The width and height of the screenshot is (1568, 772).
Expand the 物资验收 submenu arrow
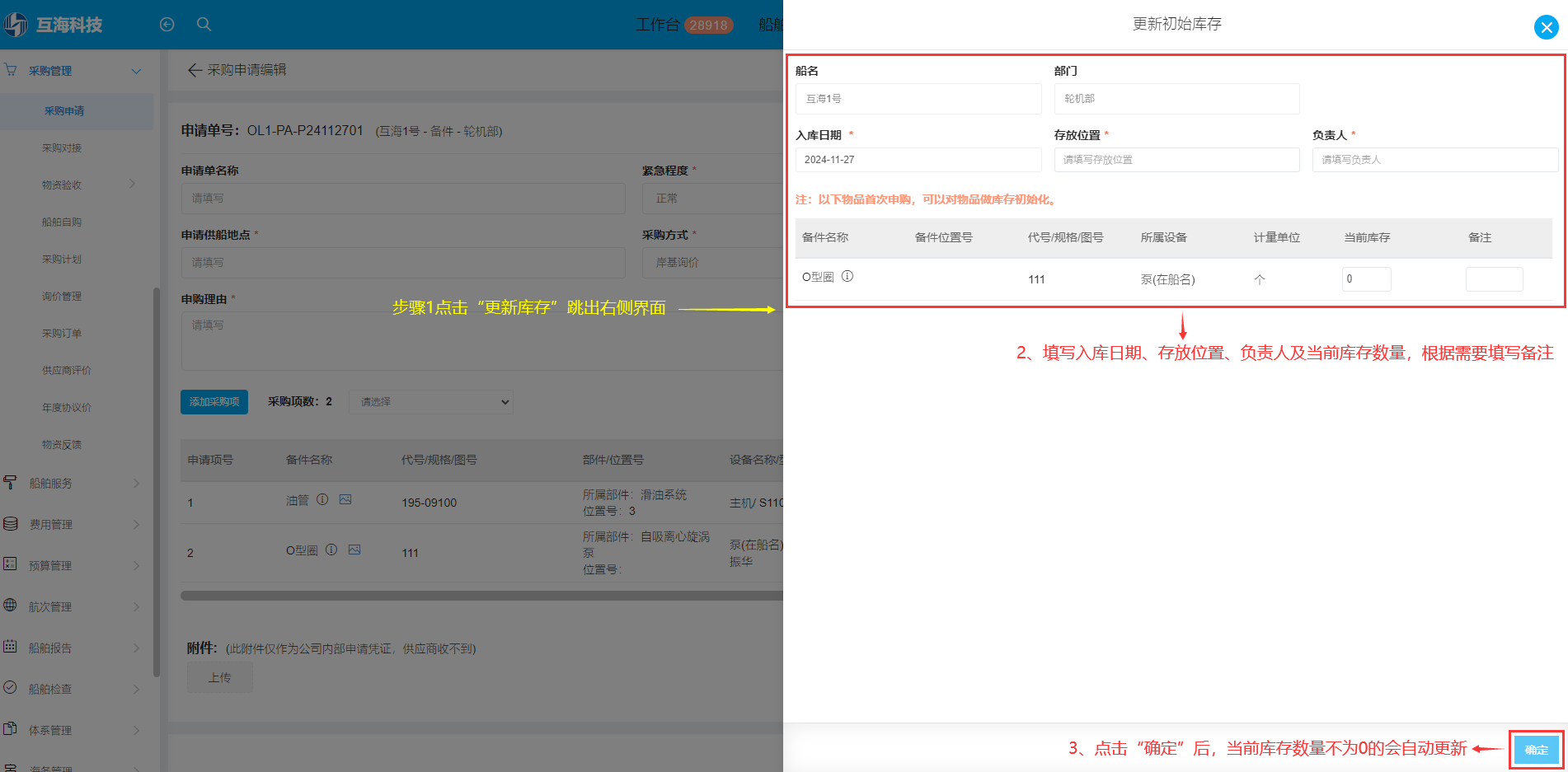[133, 184]
